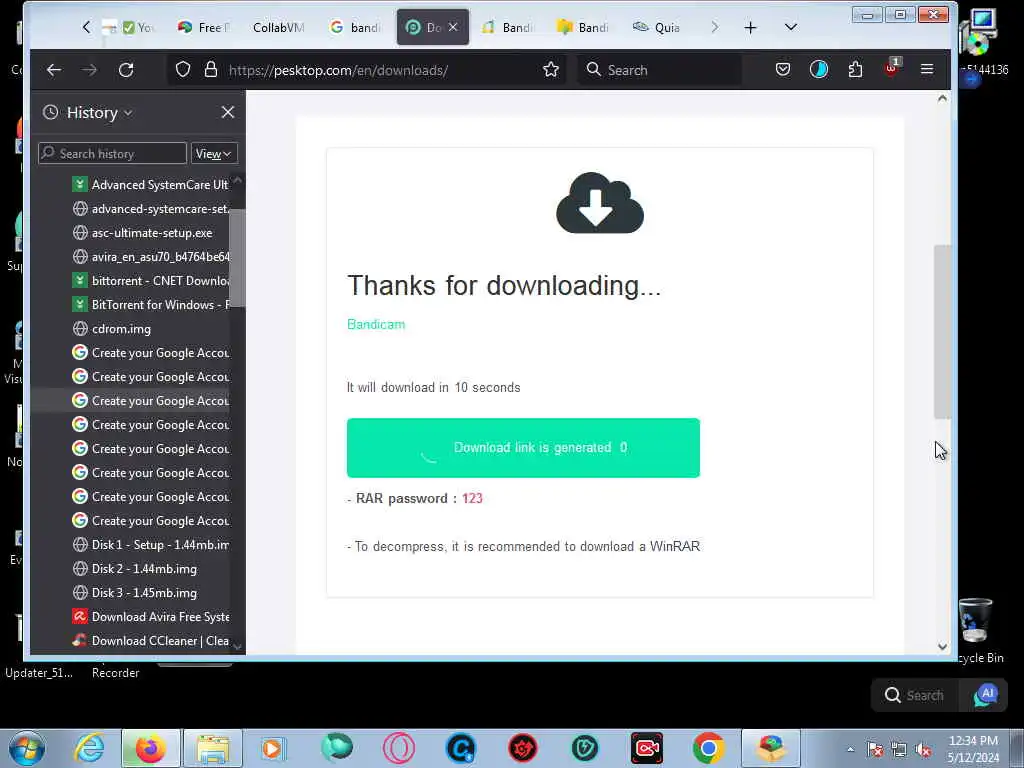Click the URL address bar
Screen dimensions: 1024x768
pos(366,70)
